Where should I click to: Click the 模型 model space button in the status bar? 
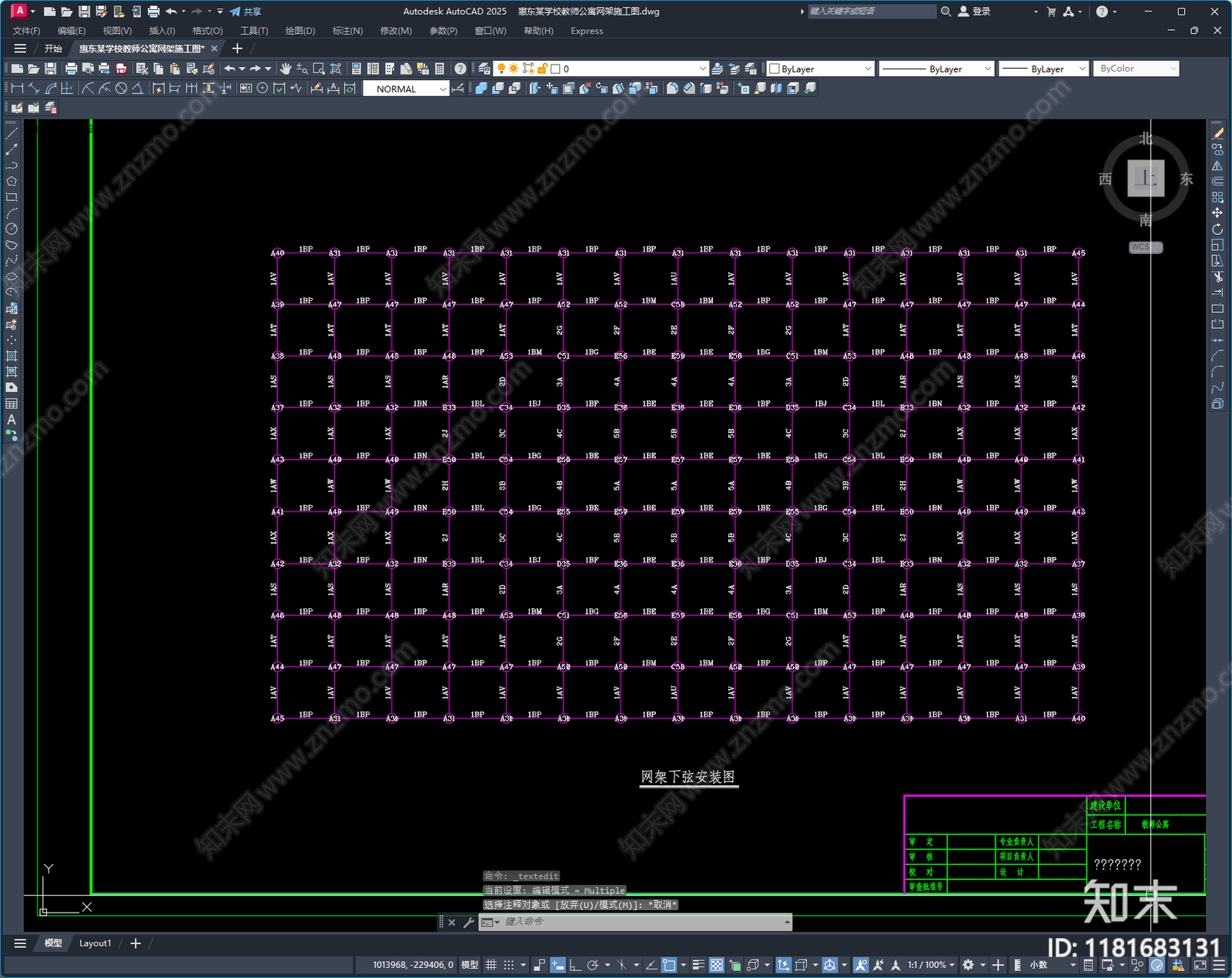tap(470, 965)
